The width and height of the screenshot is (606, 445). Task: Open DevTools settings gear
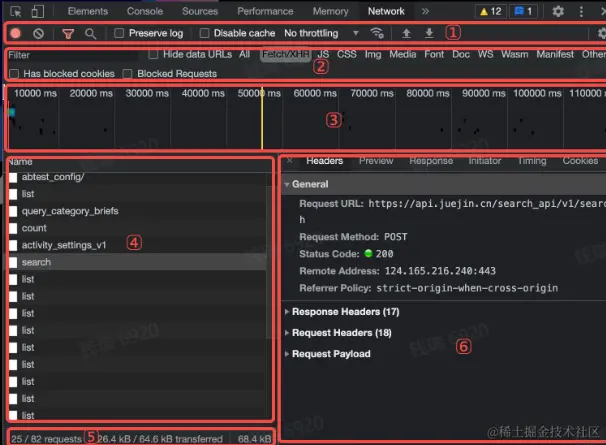coord(558,12)
